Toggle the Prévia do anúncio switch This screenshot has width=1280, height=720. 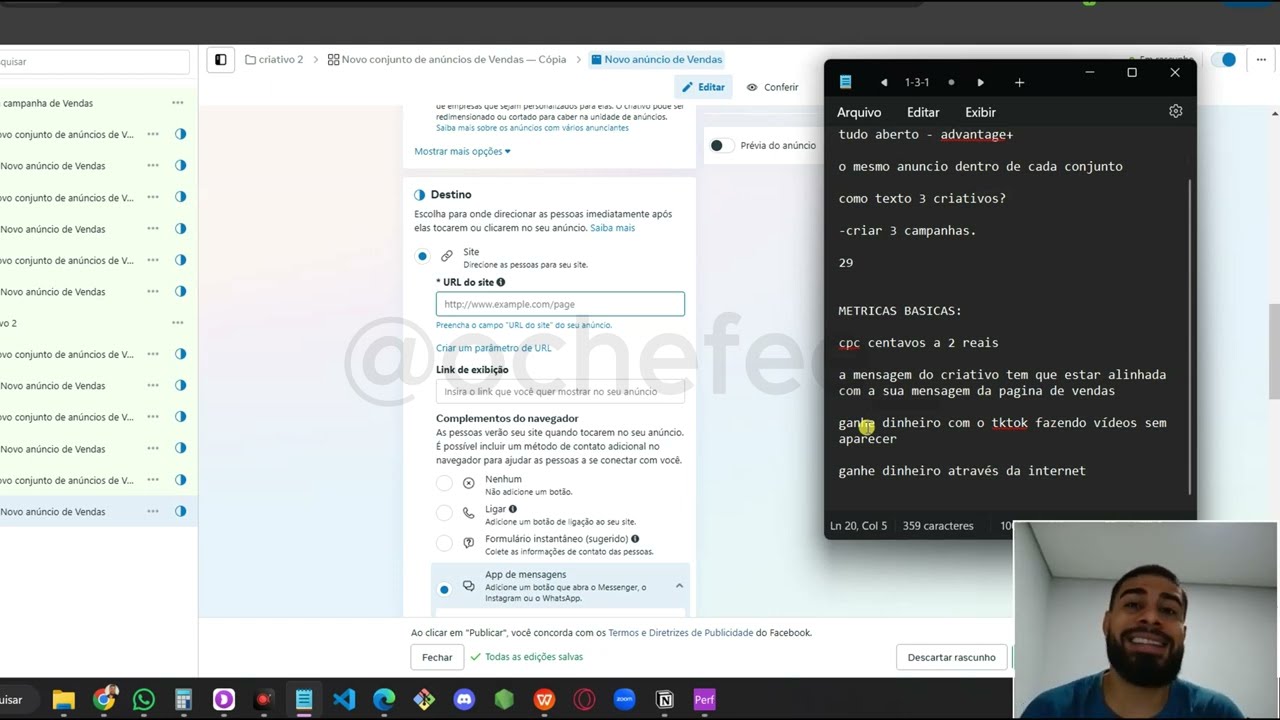[722, 145]
